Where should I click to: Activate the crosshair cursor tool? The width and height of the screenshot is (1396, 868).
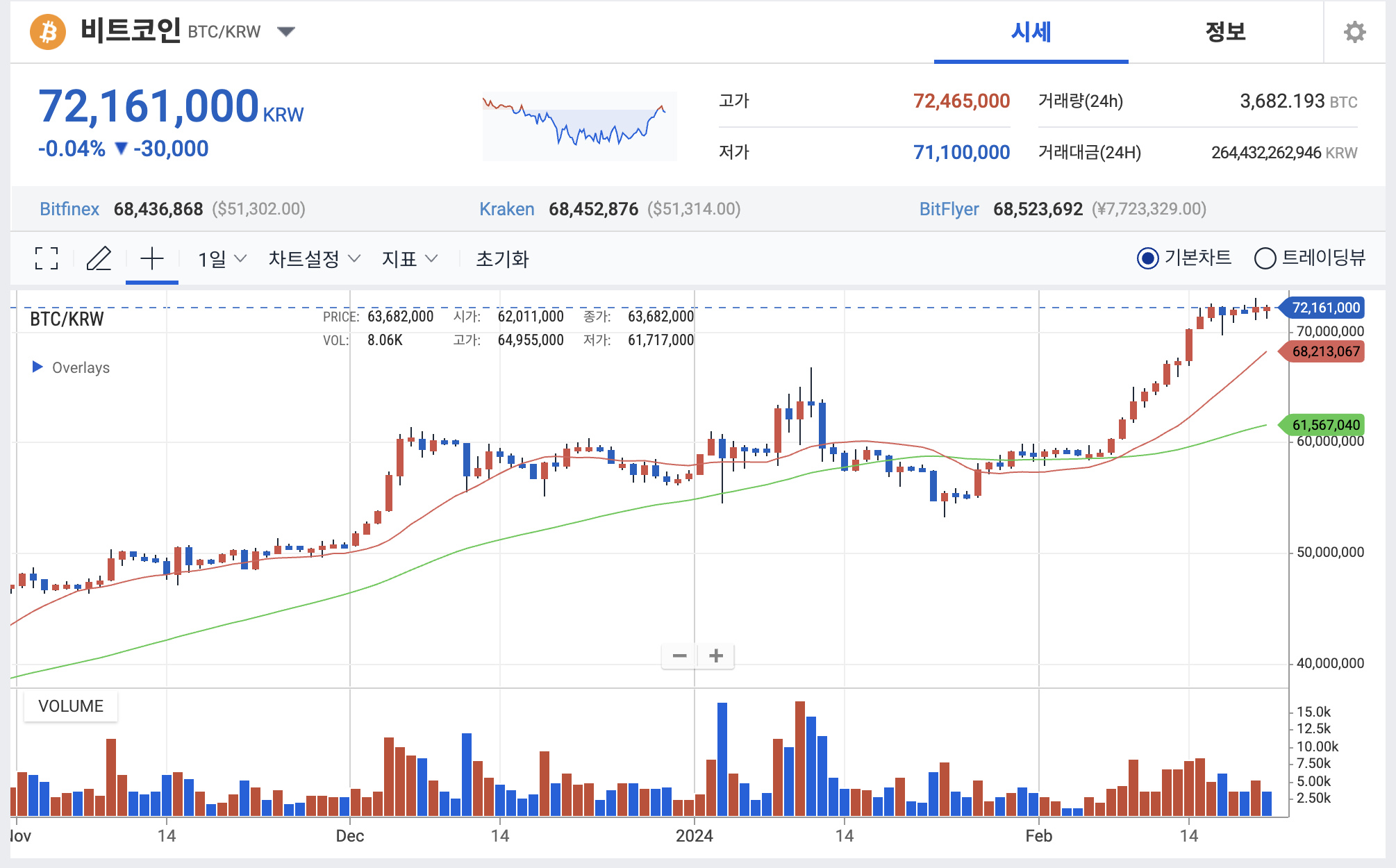click(151, 258)
